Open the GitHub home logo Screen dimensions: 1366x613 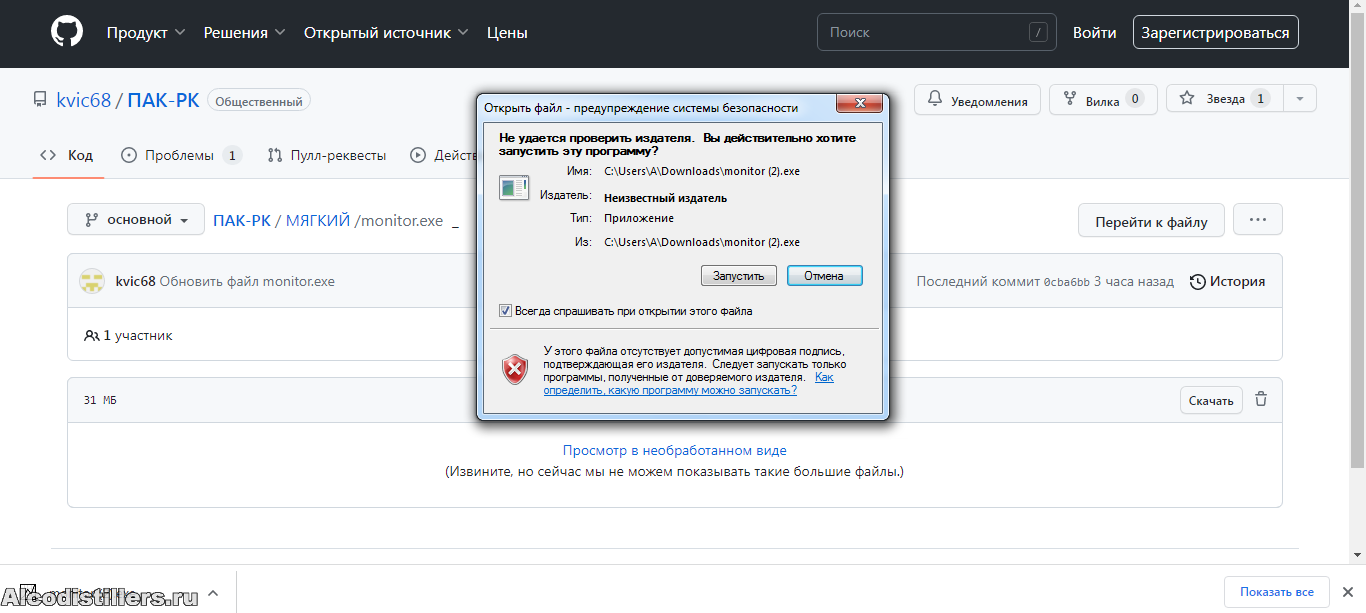(x=67, y=32)
